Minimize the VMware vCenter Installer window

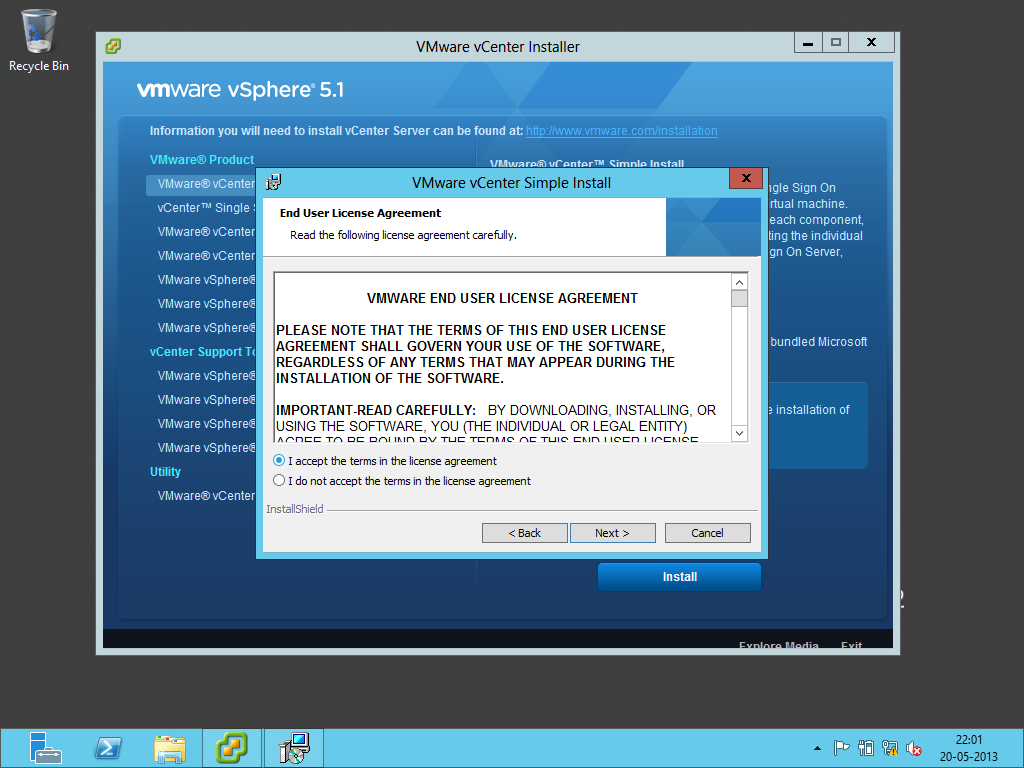pos(808,42)
